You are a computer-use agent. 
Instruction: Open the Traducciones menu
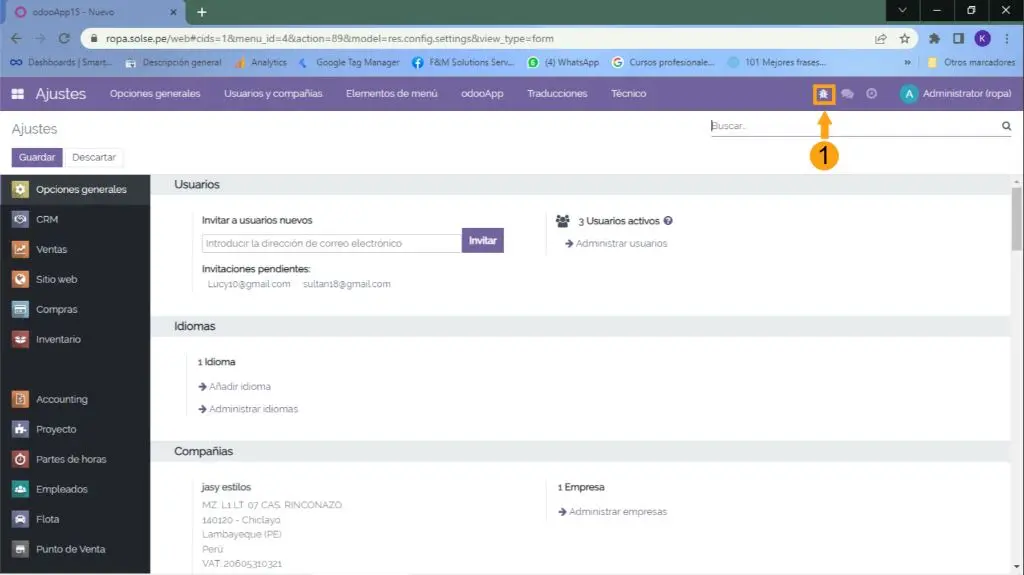(x=557, y=94)
